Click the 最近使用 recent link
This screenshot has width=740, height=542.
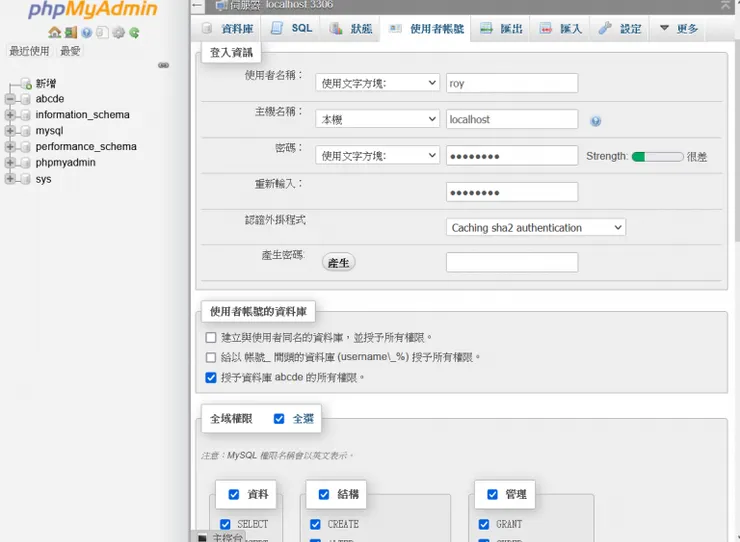point(29,51)
